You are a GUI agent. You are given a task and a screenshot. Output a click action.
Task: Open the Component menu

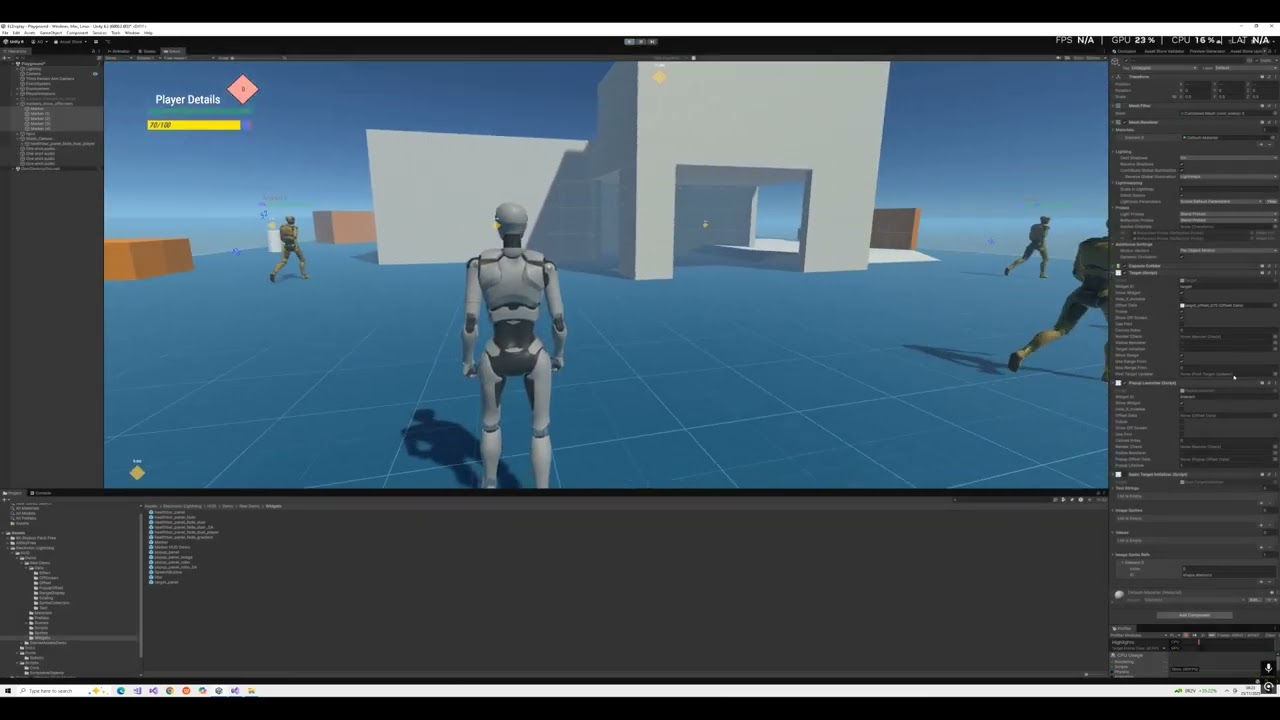pos(77,33)
